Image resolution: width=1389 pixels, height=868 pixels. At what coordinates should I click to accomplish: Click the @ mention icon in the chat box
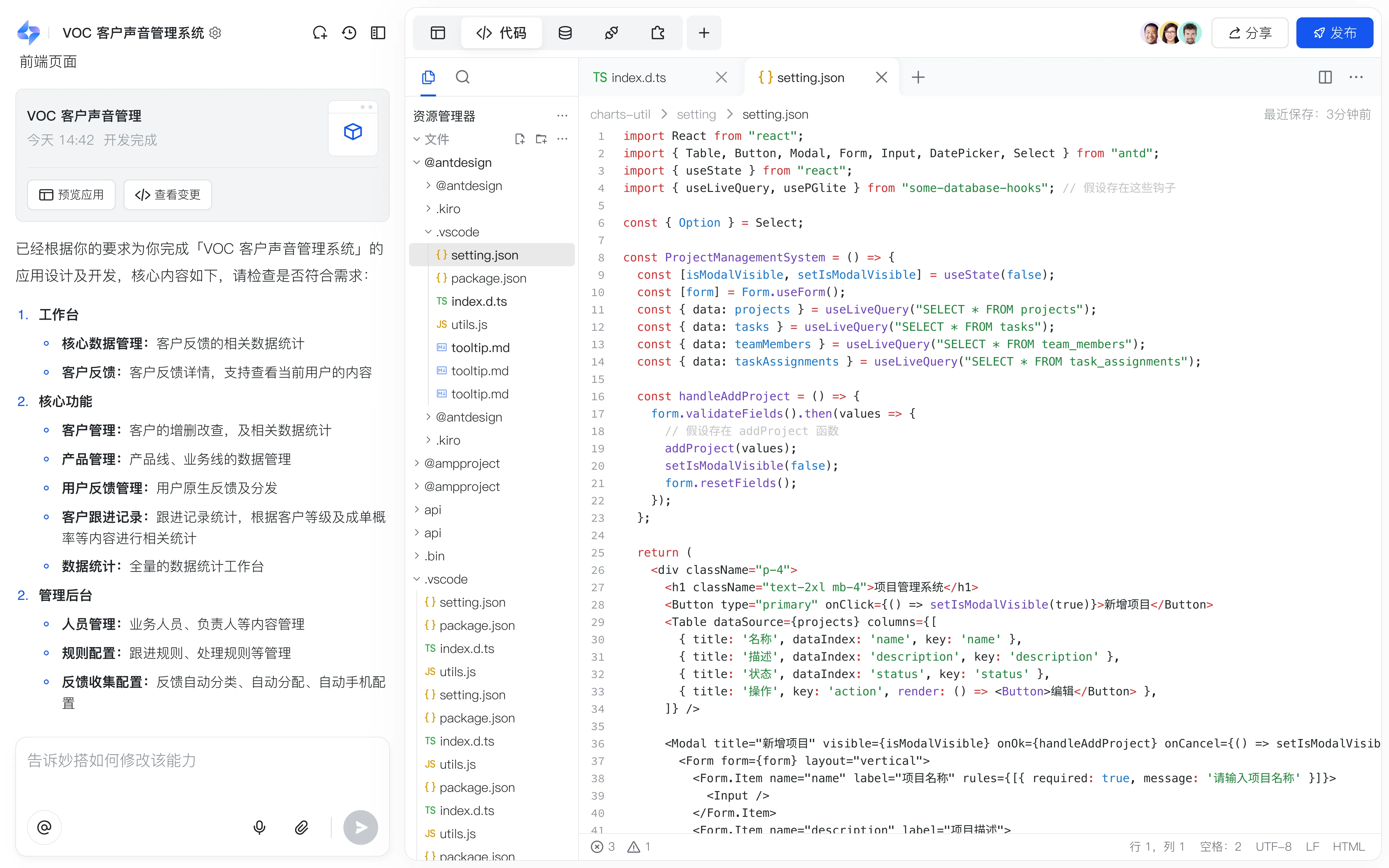pos(44,827)
